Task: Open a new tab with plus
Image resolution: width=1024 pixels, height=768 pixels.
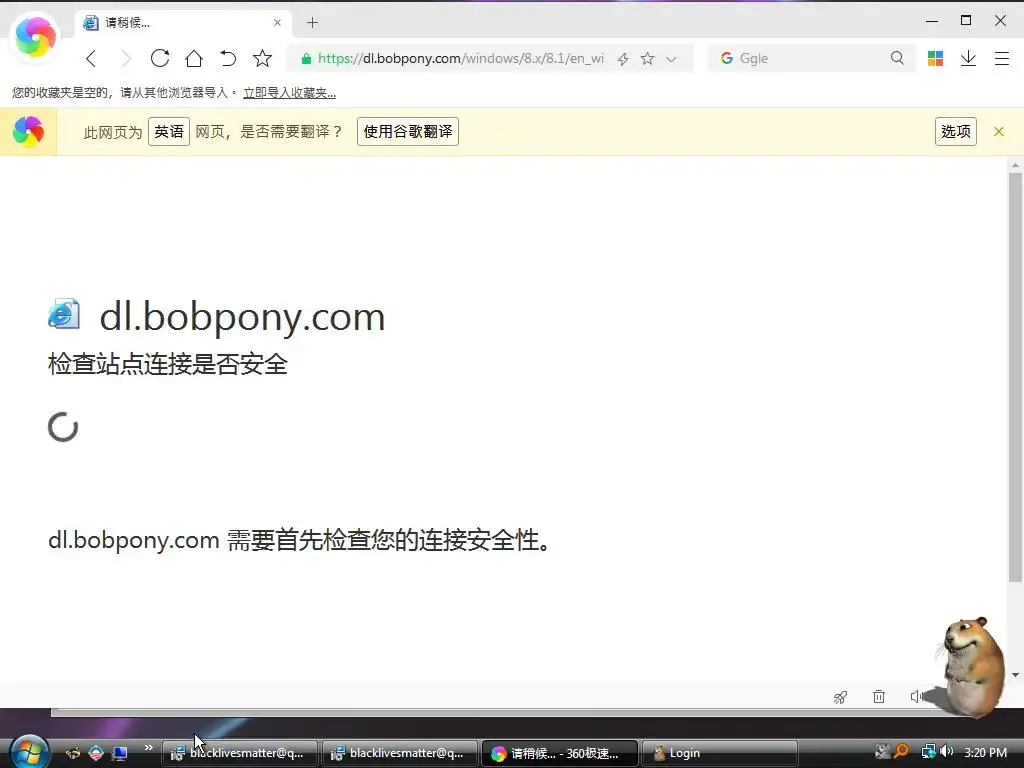Action: [312, 23]
